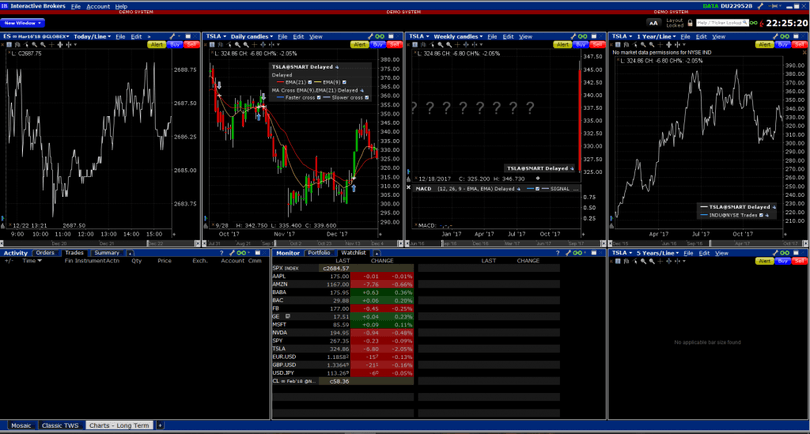The height and width of the screenshot is (434, 810).
Task: Switch to the Classic TWS tab
Action: (x=62, y=425)
